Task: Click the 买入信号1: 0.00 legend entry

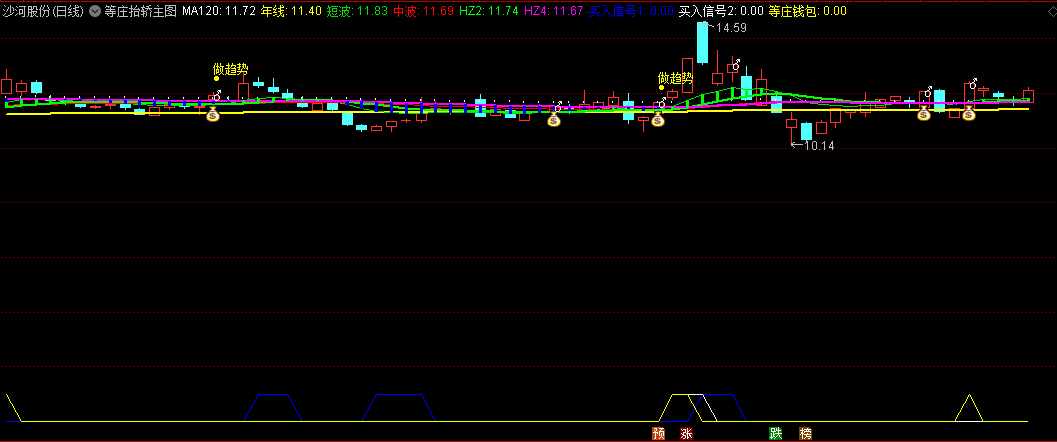Action: coord(630,11)
